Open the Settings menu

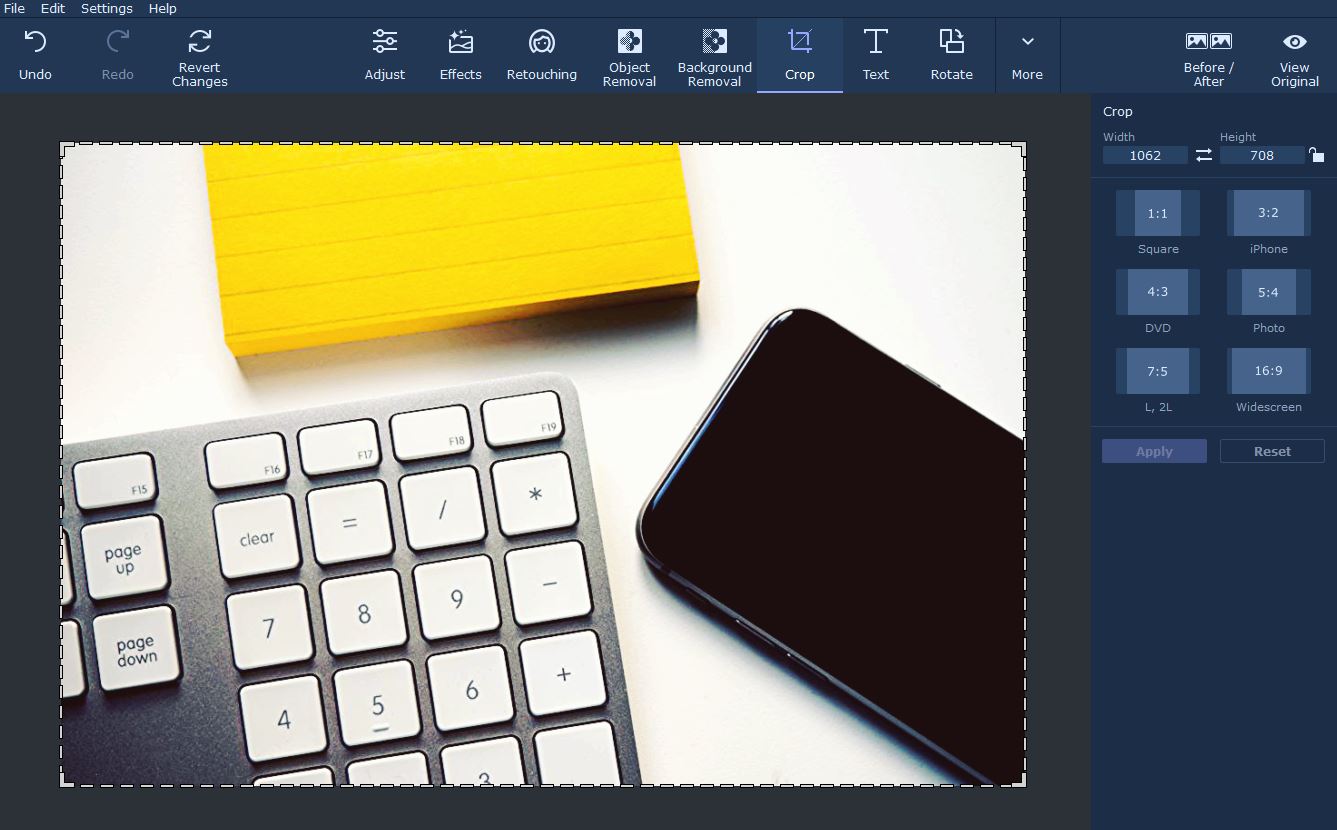[106, 8]
